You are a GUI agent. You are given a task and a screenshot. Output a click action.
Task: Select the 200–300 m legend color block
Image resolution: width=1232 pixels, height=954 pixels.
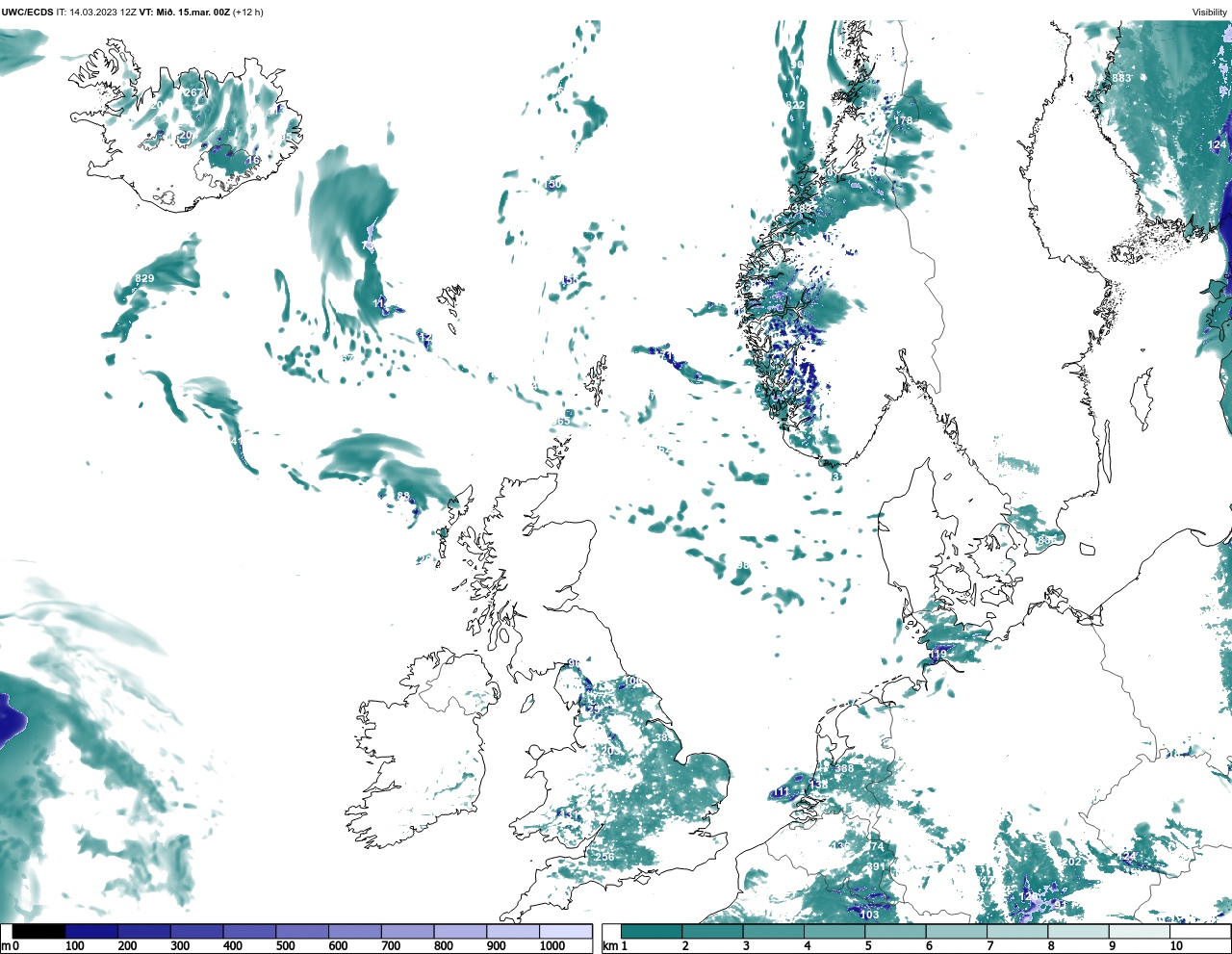point(144,932)
